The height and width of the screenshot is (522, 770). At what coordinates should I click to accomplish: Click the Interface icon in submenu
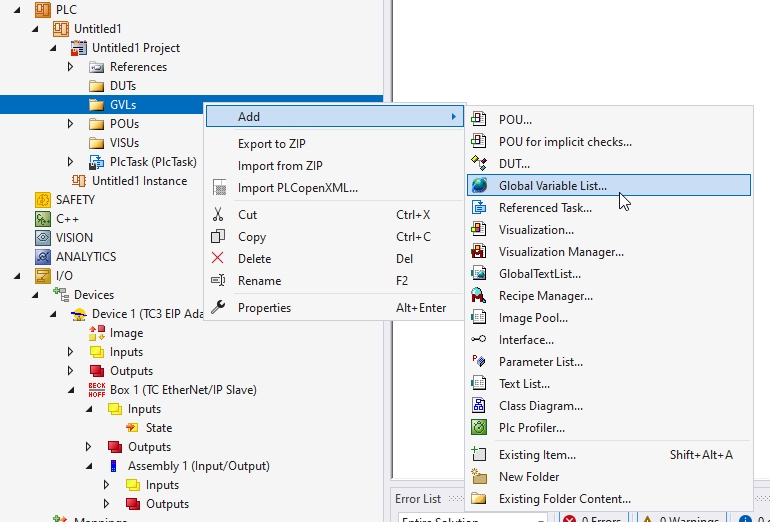479,339
